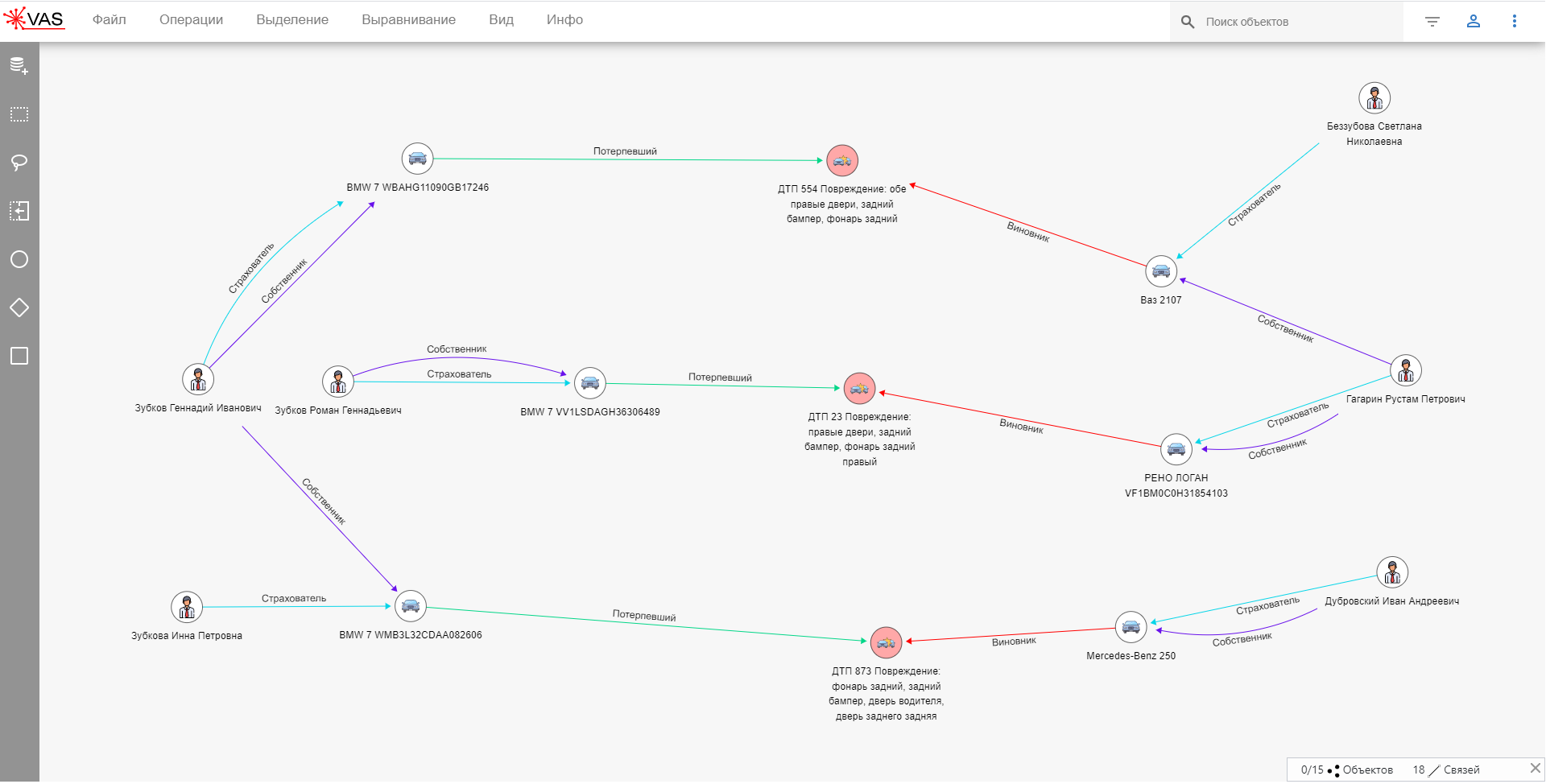Click the Страхователь label to BMW 7 WBAHG11090GB17246
Viewport: 1546px width, 784px height.
coord(251,268)
